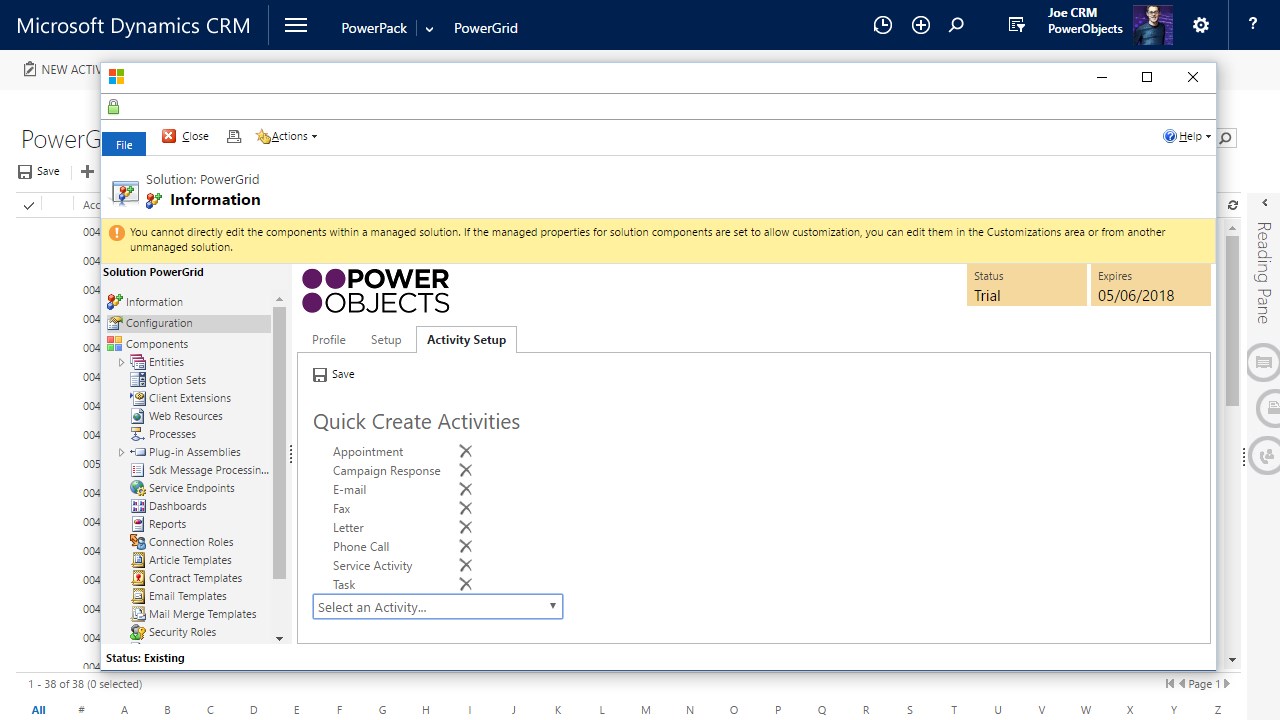Close the solution window via Close button
Image resolution: width=1280 pixels, height=720 pixels.
[x=186, y=136]
